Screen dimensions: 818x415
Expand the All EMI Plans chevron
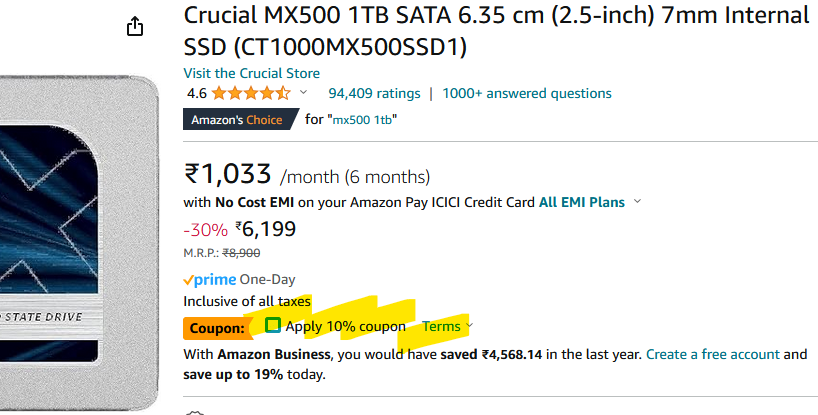click(x=637, y=201)
